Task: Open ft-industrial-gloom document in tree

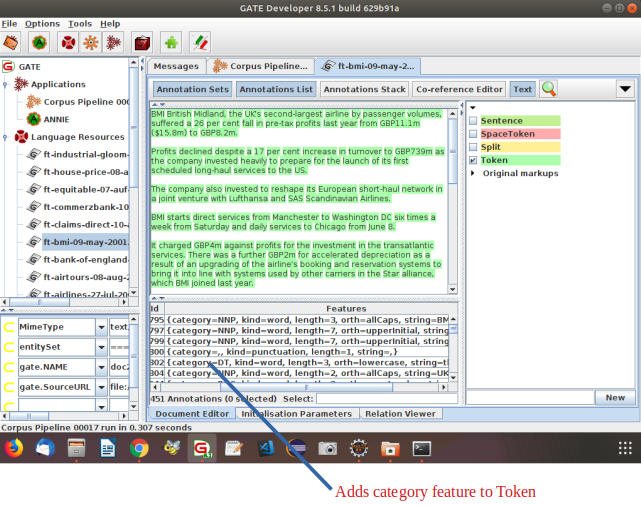Action: coord(86,155)
